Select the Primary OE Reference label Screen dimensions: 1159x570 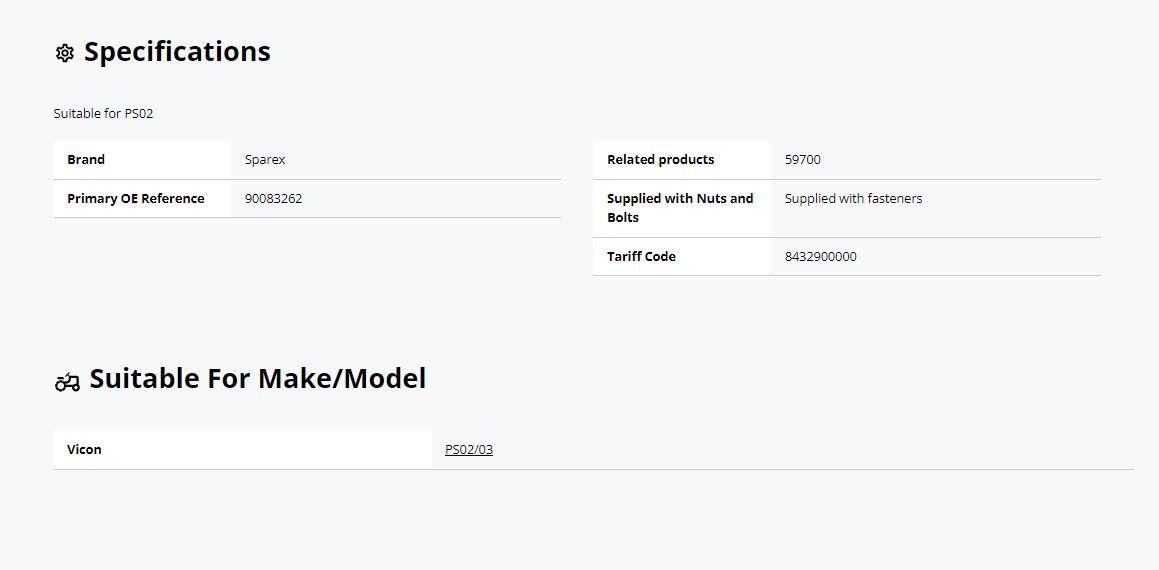tap(135, 199)
